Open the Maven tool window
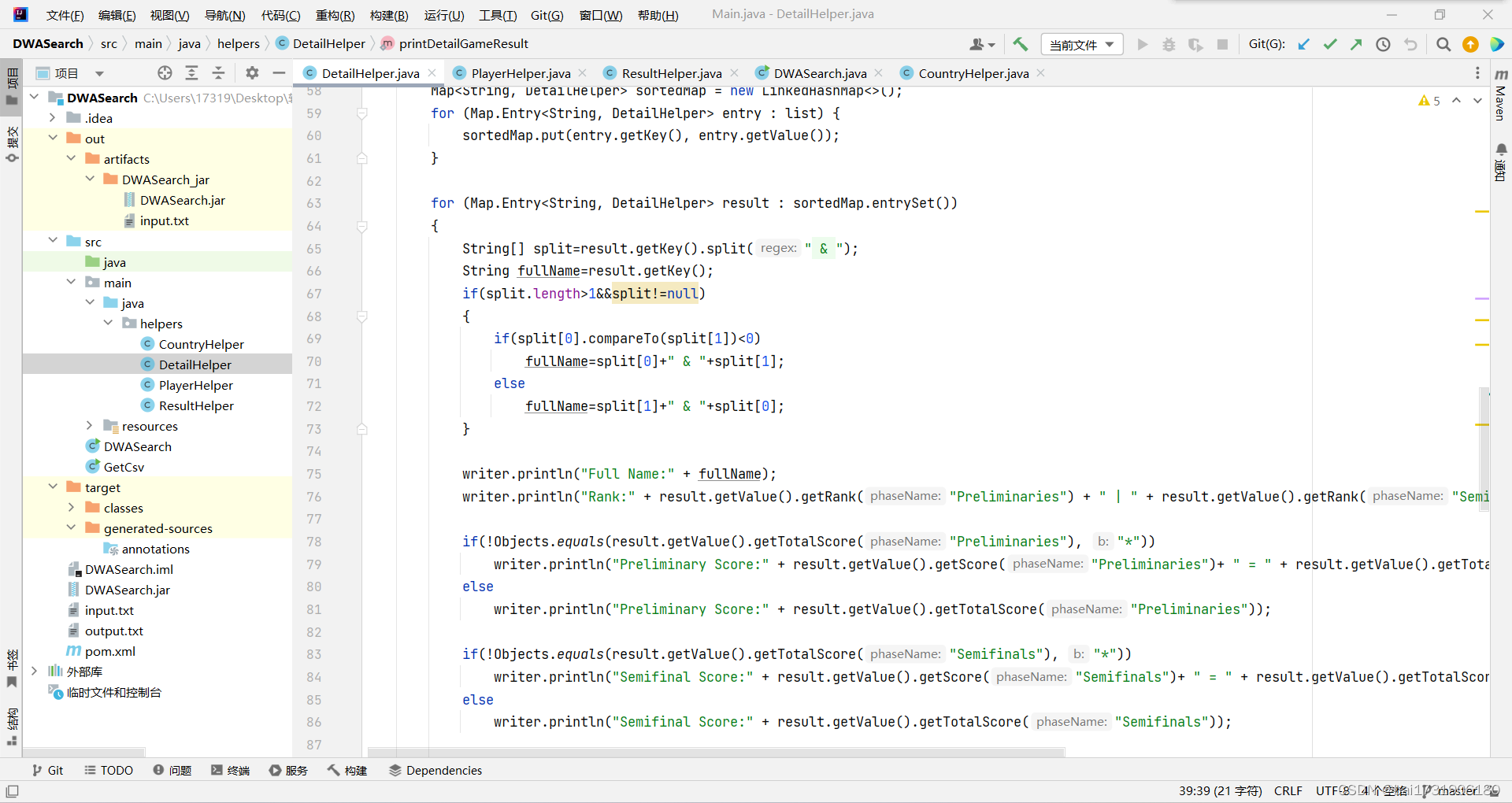Viewport: 1512px width, 803px height. (x=1501, y=94)
